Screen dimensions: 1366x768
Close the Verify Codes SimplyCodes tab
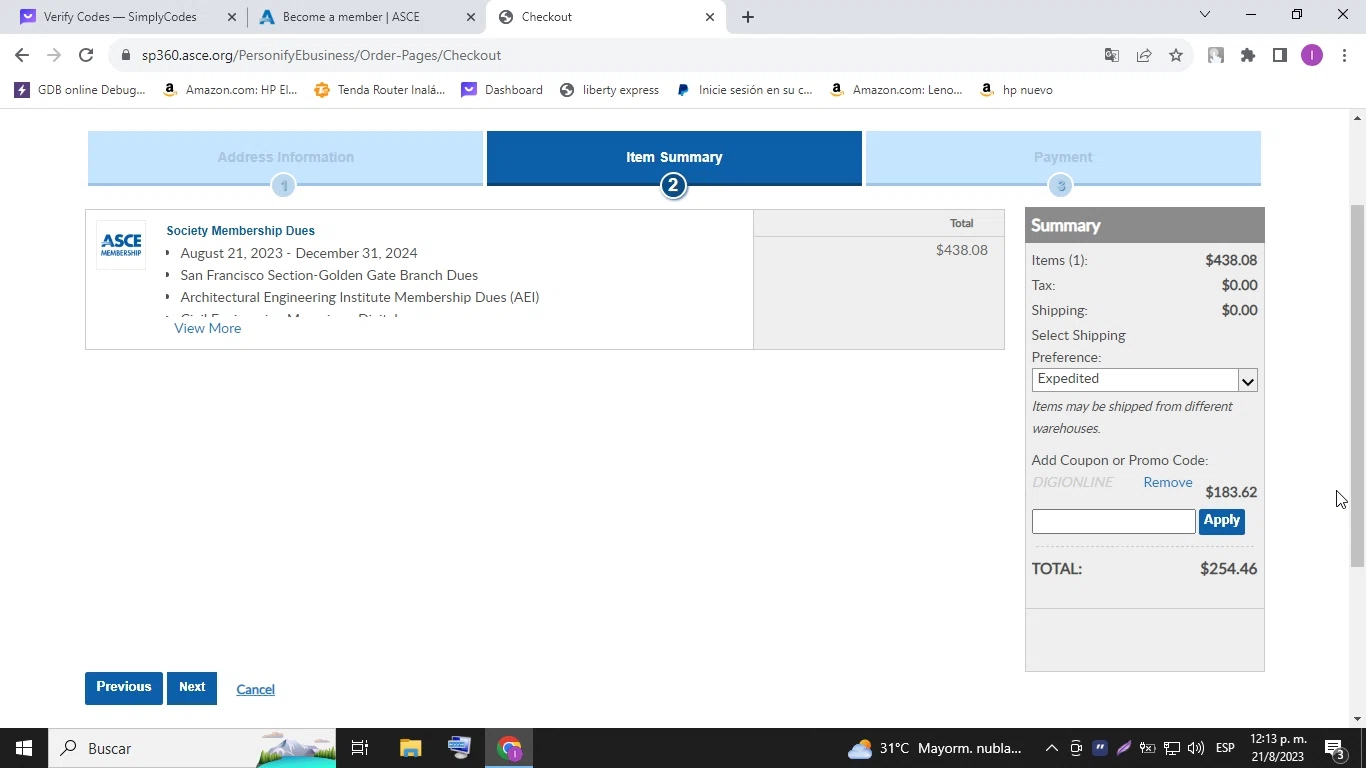(x=232, y=17)
